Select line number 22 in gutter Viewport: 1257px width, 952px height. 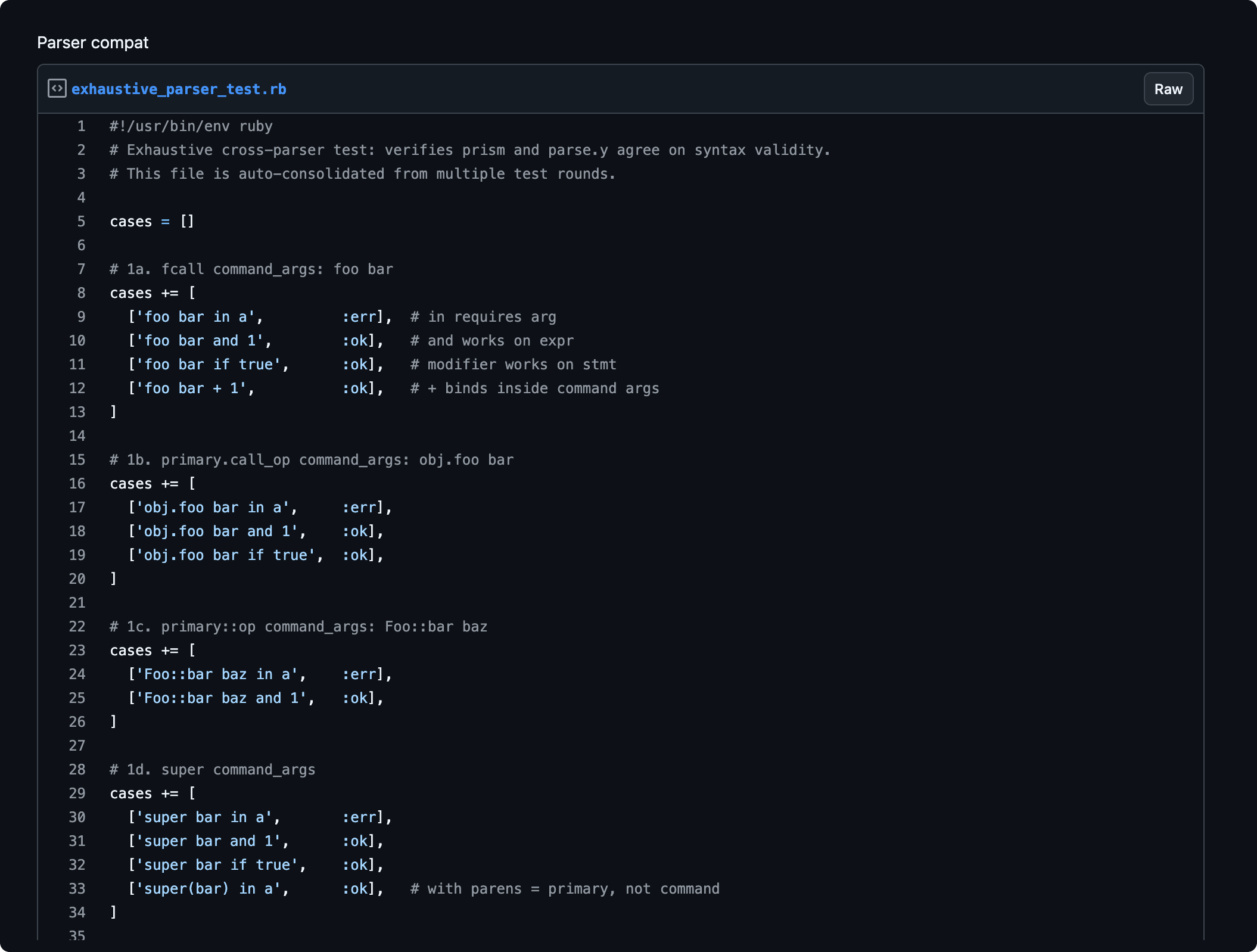tap(77, 627)
